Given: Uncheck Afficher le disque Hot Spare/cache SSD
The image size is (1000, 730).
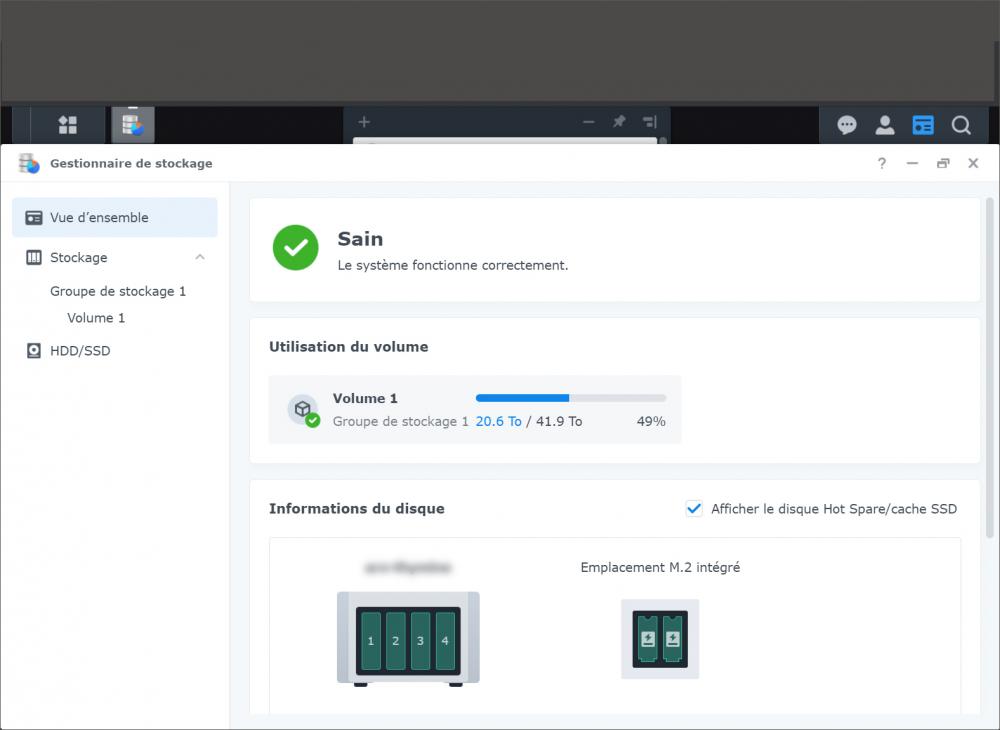Looking at the screenshot, I should pyautogui.click(x=694, y=509).
